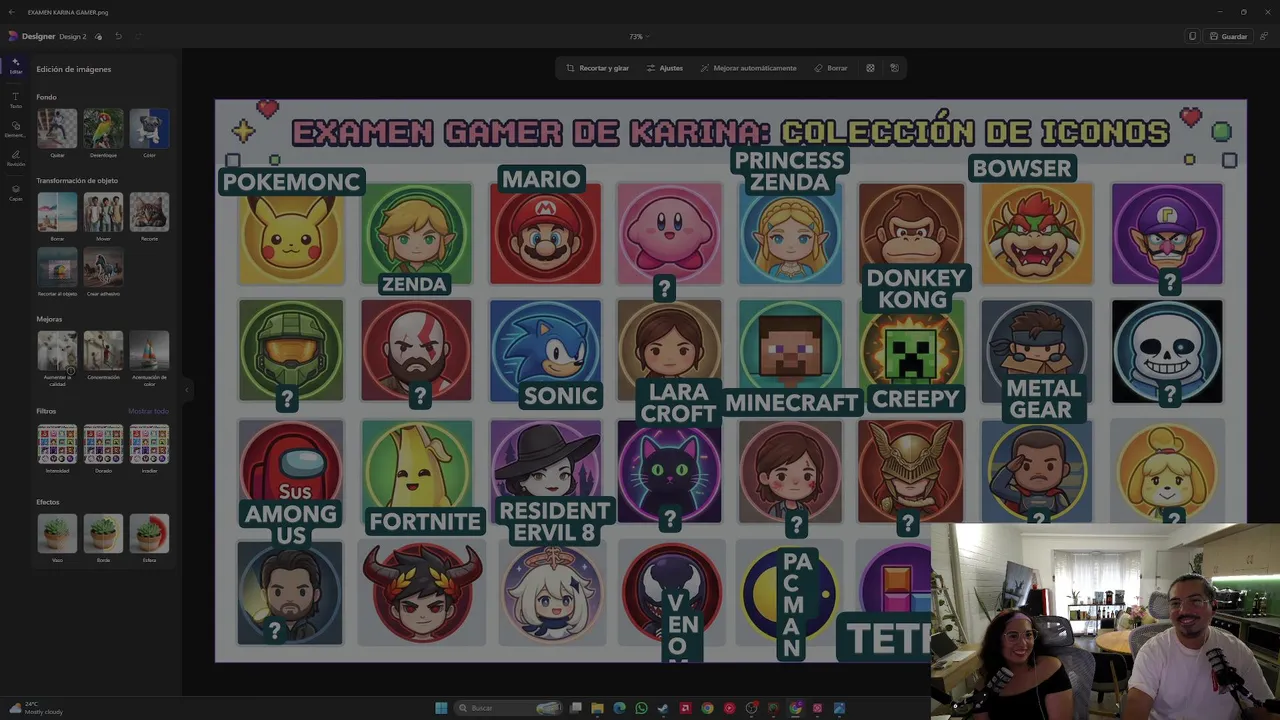Open the Texto sidebar tab
Viewport: 1280px width, 720px height.
[x=15, y=100]
